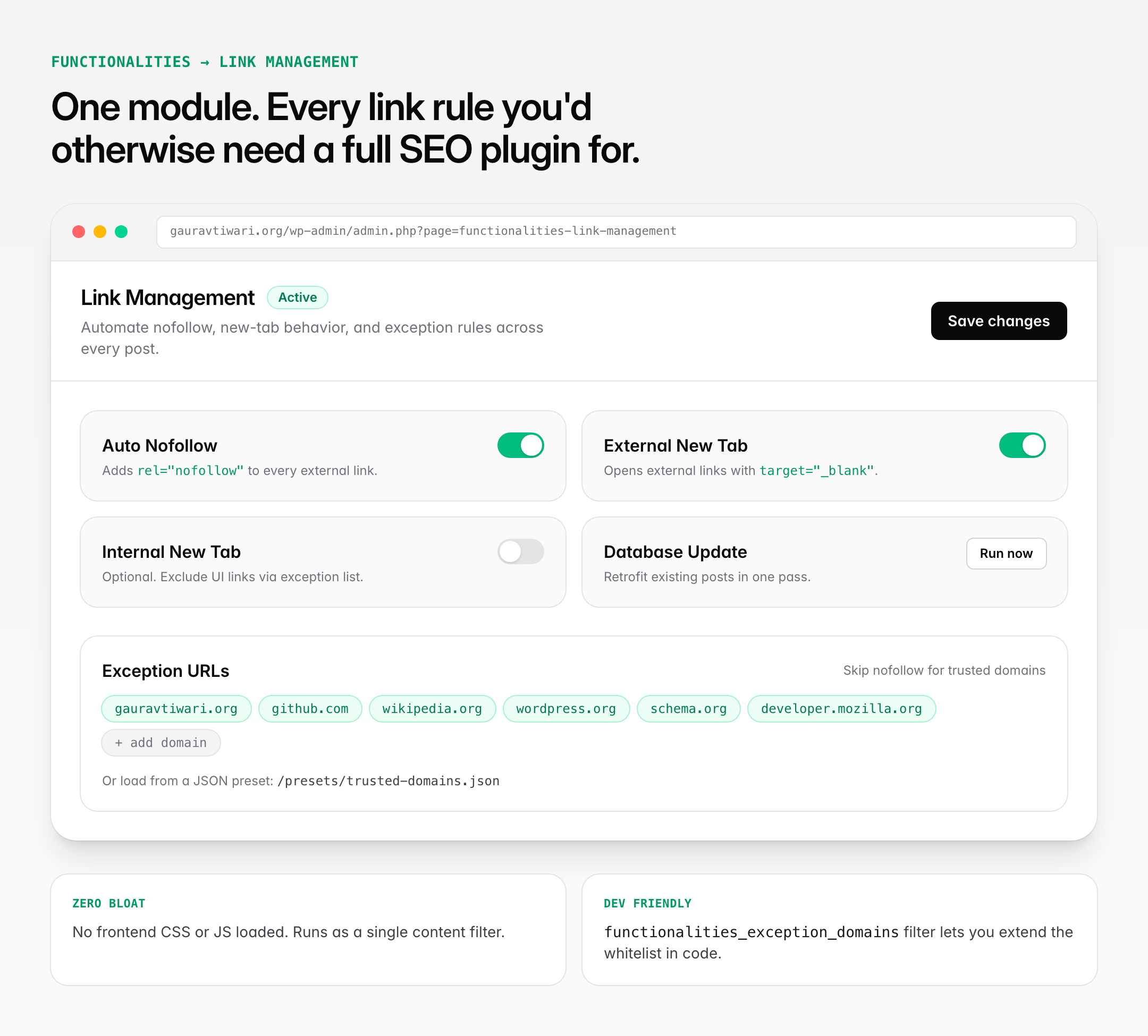Run the Database Update now

point(1006,553)
